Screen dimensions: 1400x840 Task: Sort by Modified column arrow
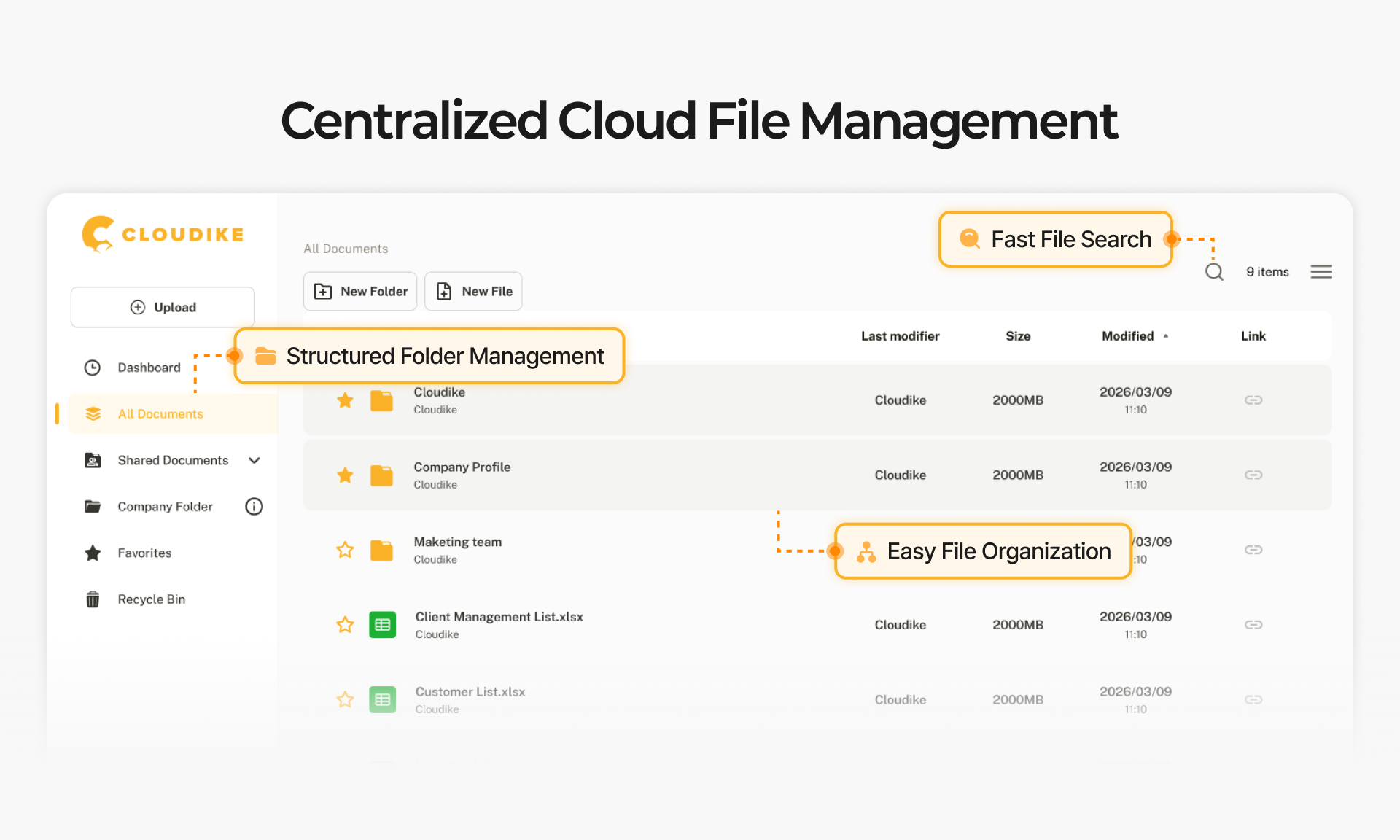click(1166, 336)
